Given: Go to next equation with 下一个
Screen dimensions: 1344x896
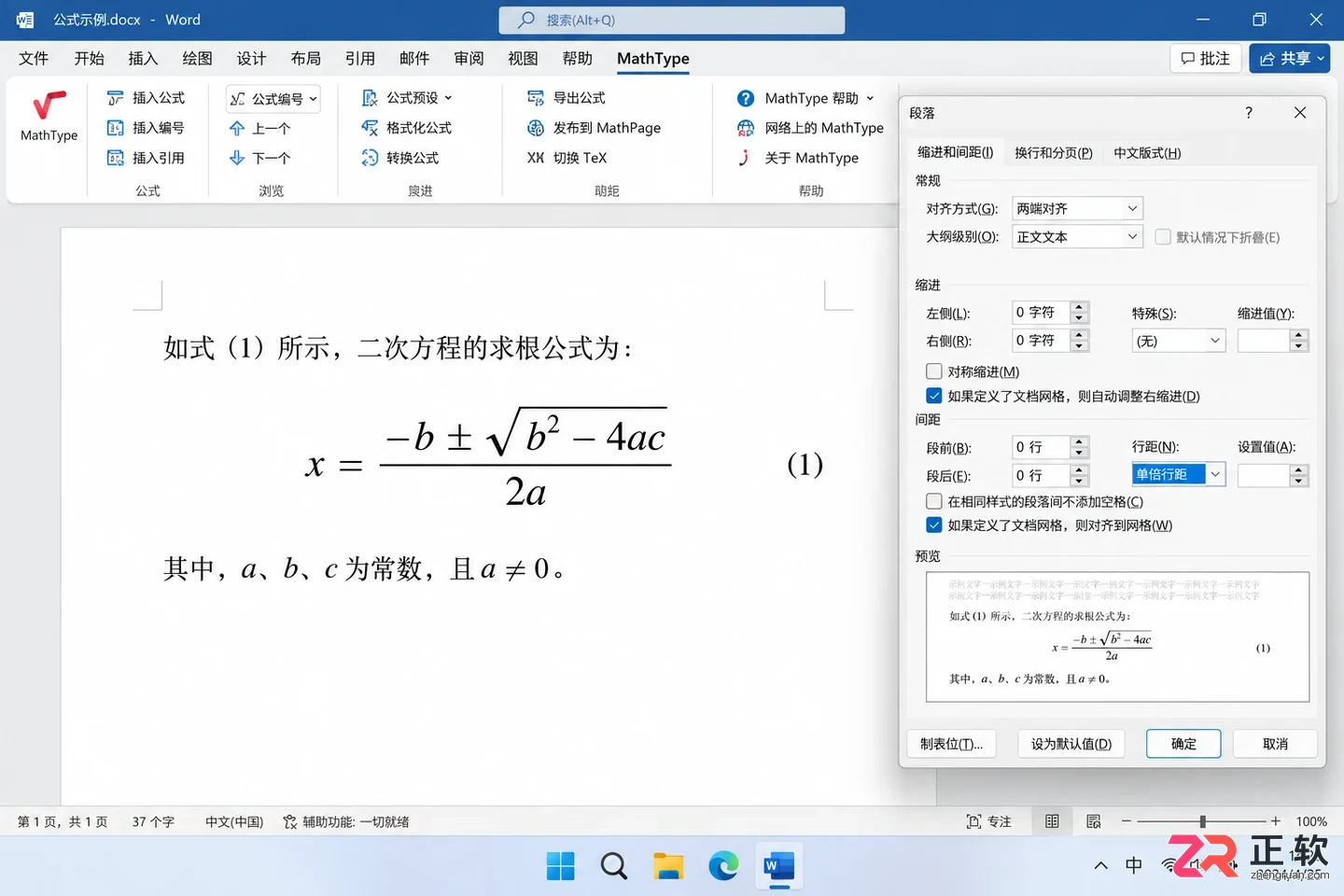Looking at the screenshot, I should 260,159.
